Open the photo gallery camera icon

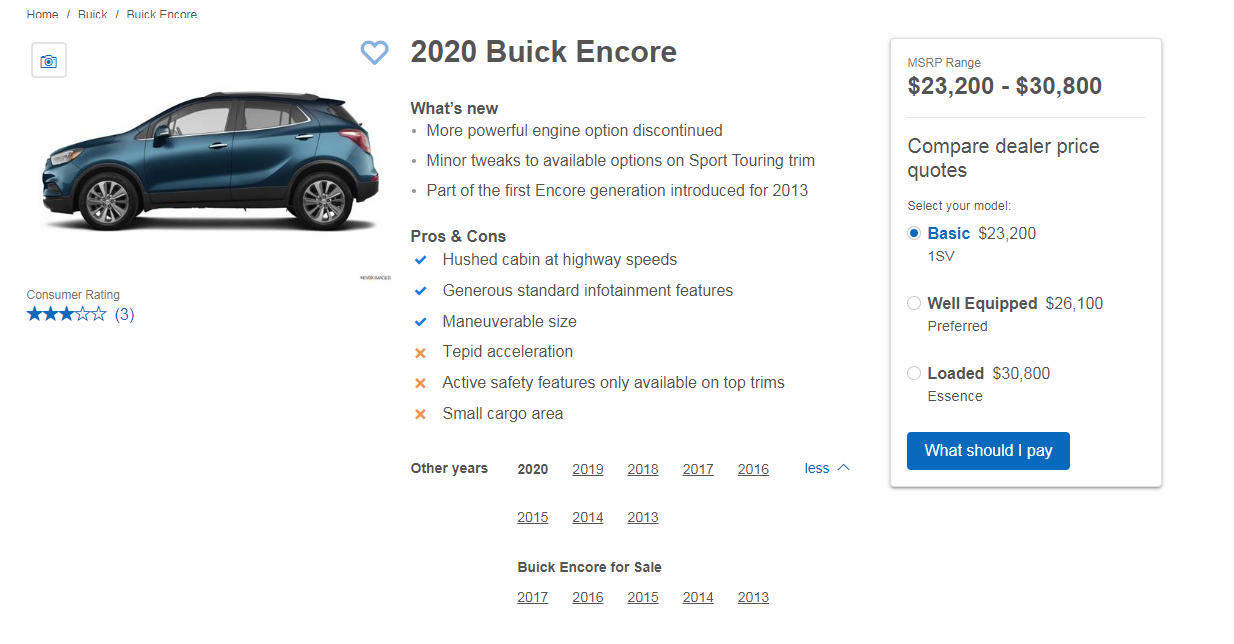(x=49, y=61)
